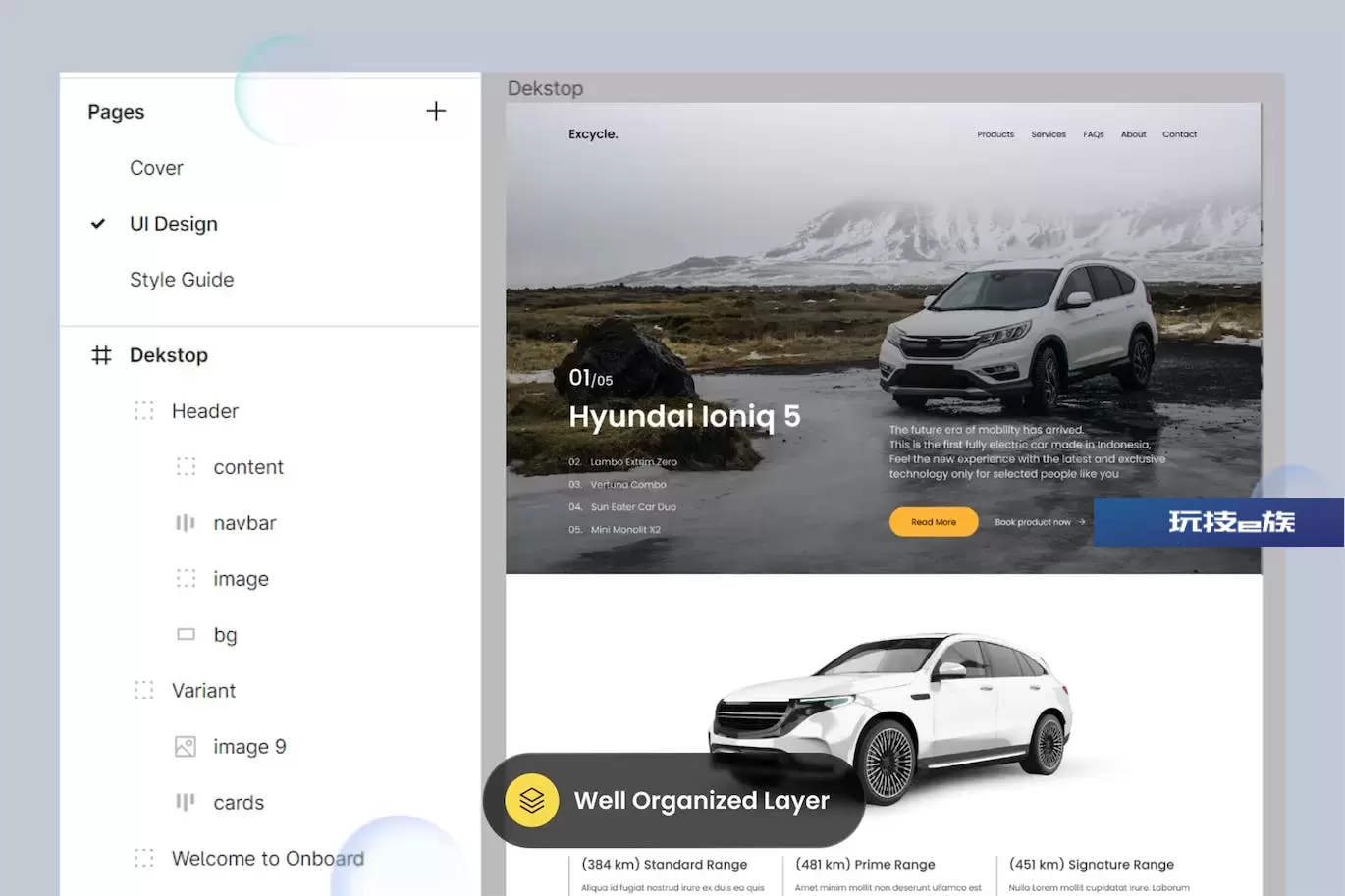This screenshot has height=896, width=1345.
Task: Select the content layer
Action: 248,467
